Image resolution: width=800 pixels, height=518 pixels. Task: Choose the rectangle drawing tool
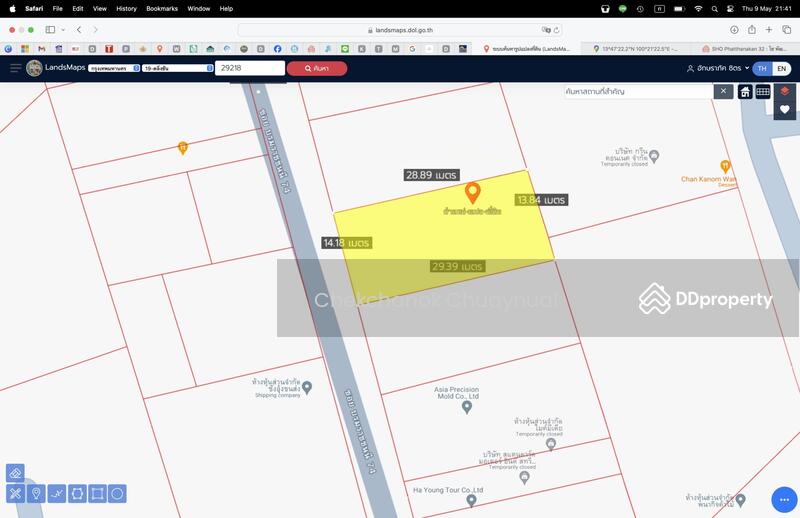click(97, 493)
